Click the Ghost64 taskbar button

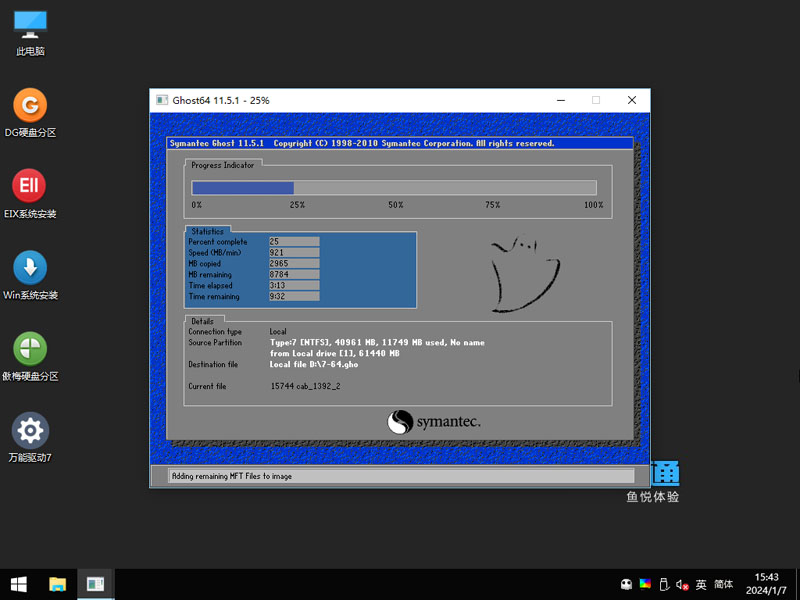(x=95, y=584)
